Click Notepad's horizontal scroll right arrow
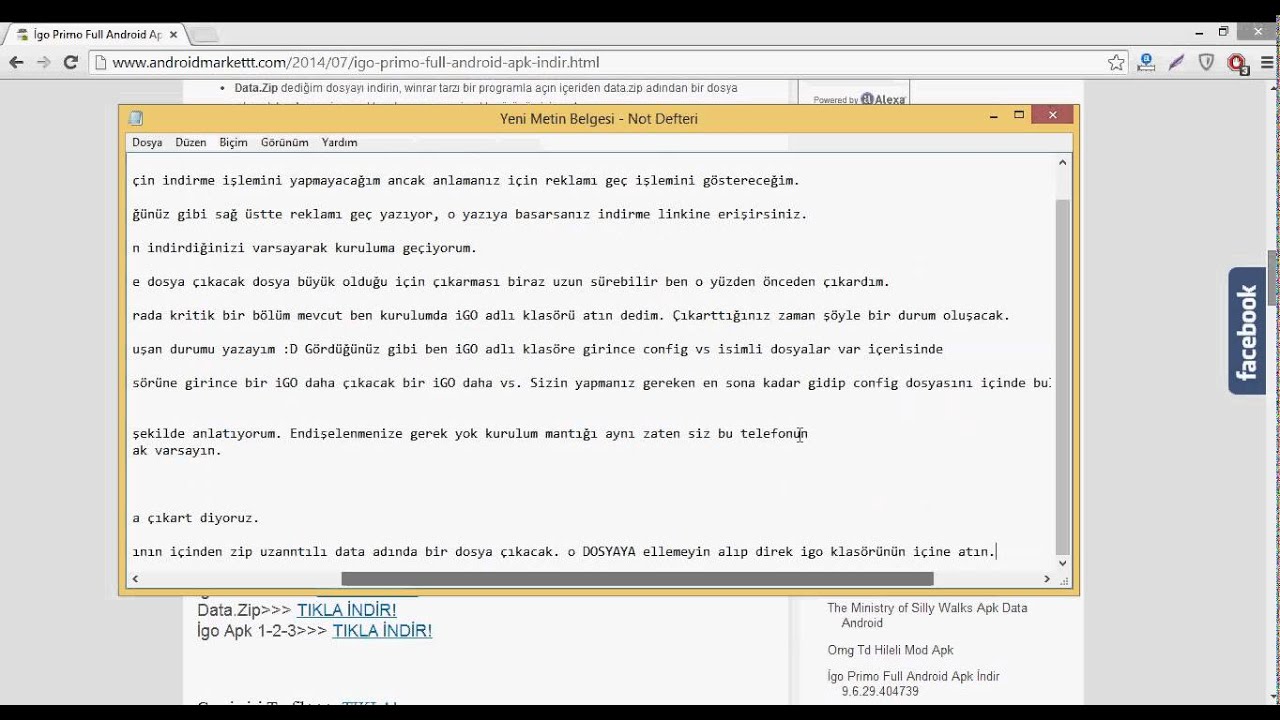Image resolution: width=1280 pixels, height=720 pixels. (x=1047, y=579)
